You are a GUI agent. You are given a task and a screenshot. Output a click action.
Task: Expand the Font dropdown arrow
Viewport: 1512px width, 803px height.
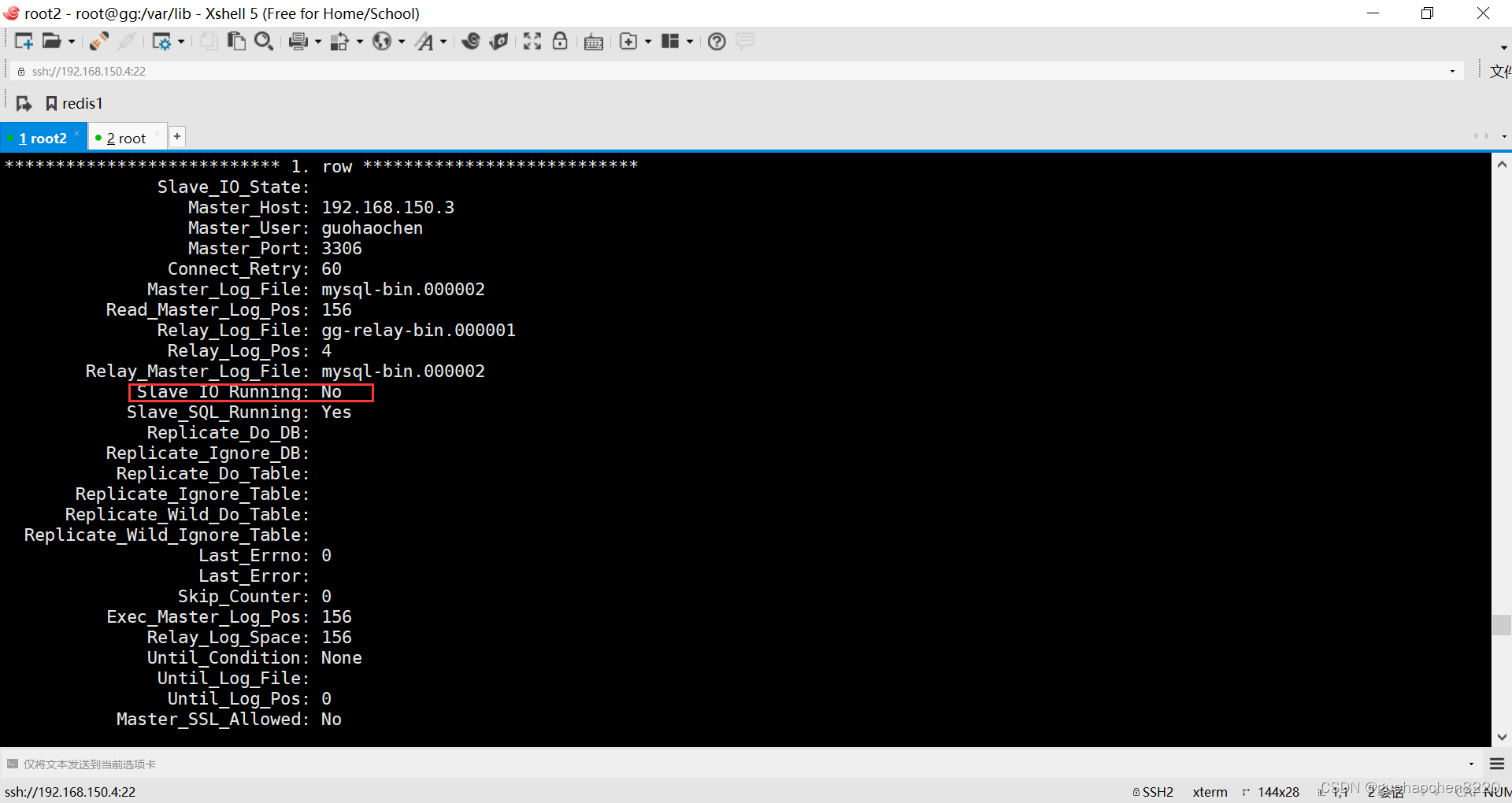tap(443, 42)
